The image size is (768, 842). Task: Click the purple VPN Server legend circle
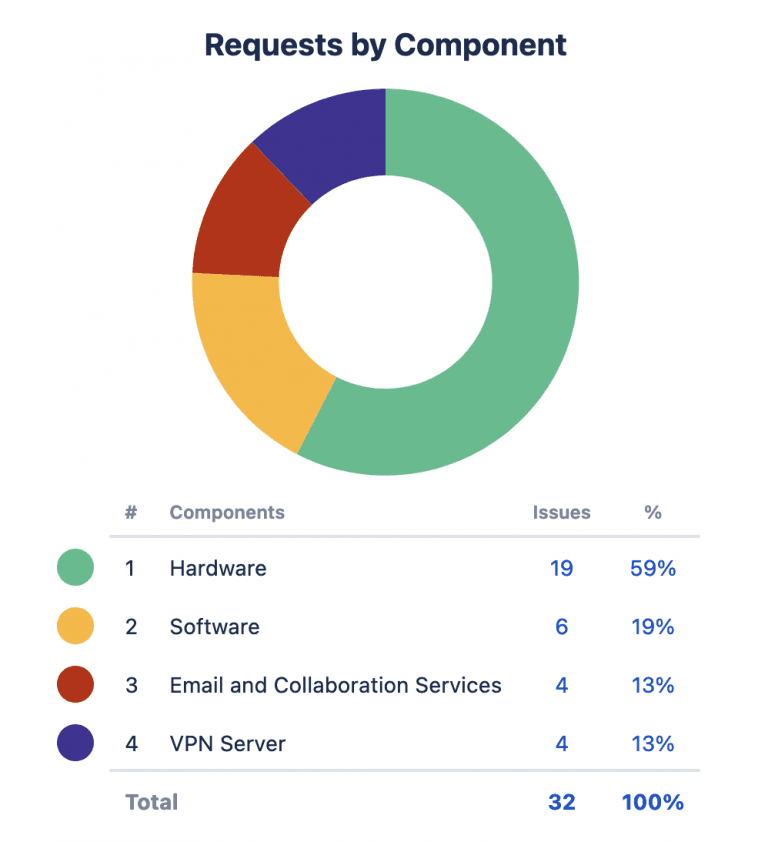76,743
